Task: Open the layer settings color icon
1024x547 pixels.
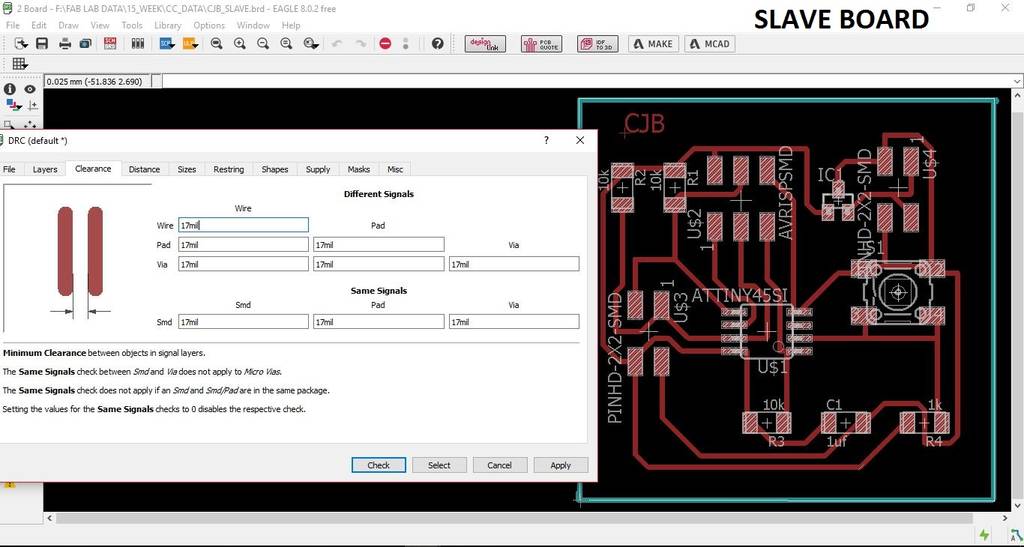Action: pyautogui.click(x=12, y=105)
